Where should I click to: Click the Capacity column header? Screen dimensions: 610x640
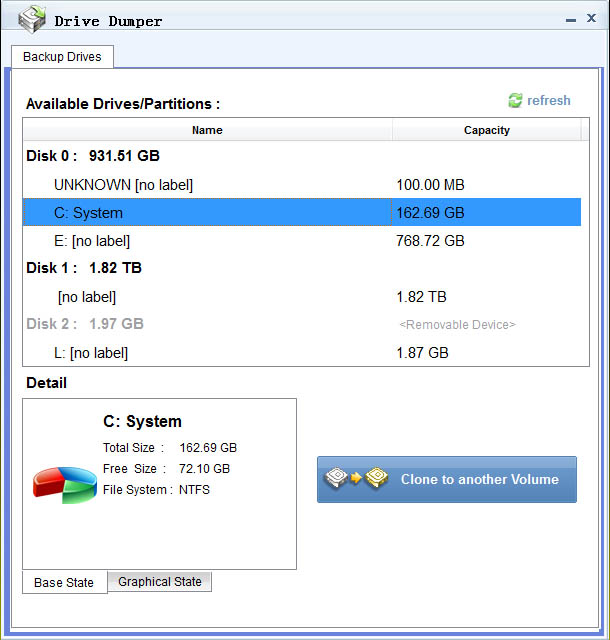(486, 130)
